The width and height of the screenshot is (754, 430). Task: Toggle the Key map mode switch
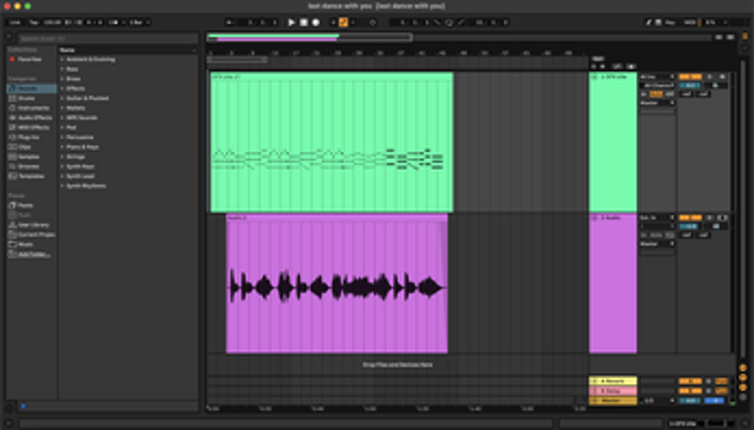coord(669,21)
